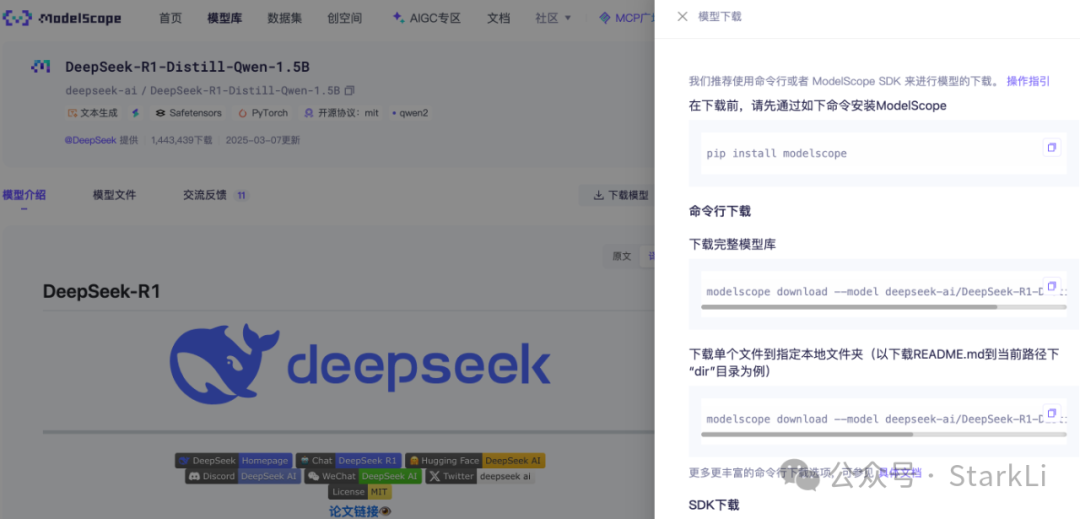Click the AIGC专区 sparkle menu item
Screen dimensions: 1080x519
[426, 19]
